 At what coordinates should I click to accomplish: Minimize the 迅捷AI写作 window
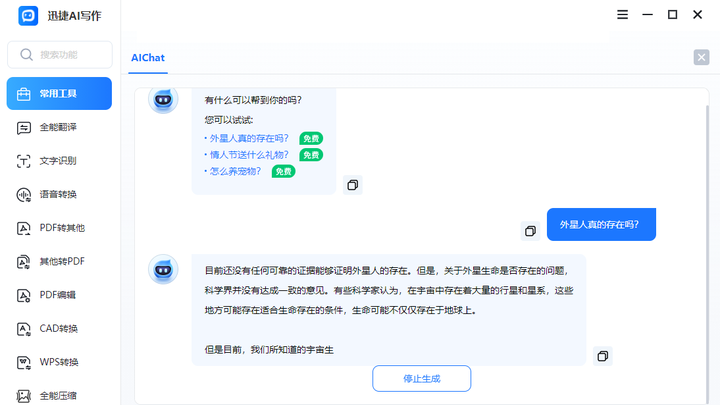tap(647, 15)
